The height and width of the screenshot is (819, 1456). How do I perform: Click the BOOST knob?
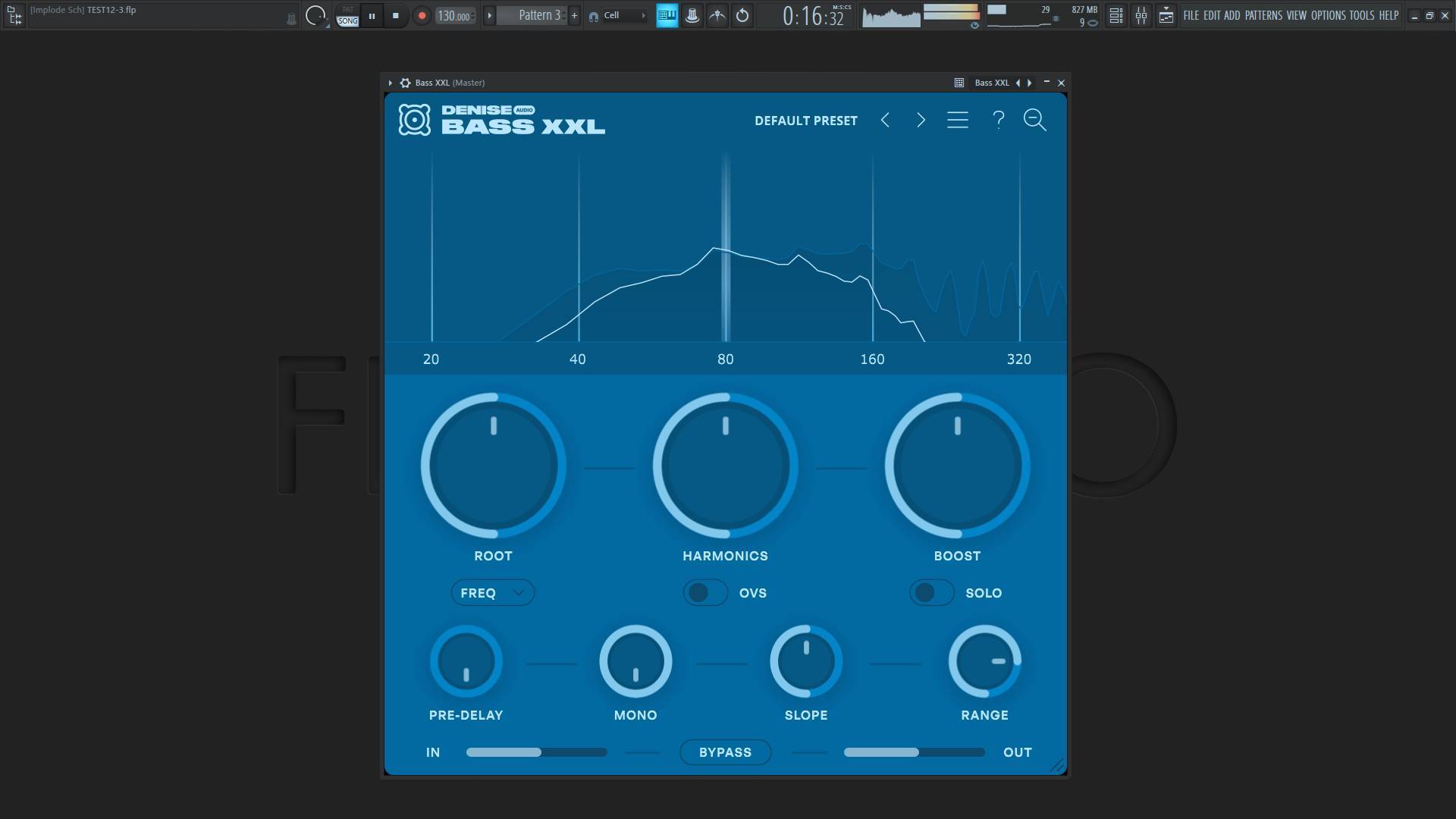pyautogui.click(x=958, y=466)
